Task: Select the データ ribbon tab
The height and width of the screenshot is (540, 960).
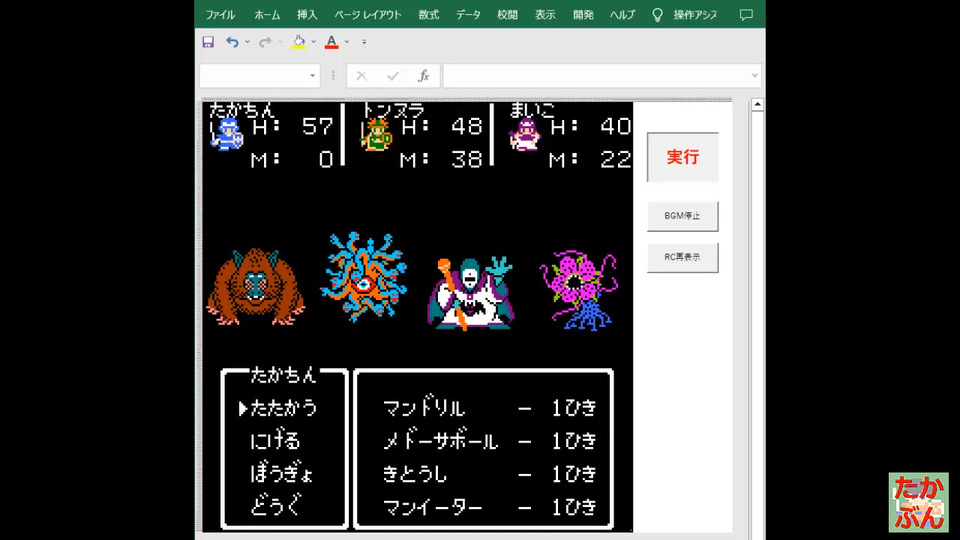Action: coord(468,15)
